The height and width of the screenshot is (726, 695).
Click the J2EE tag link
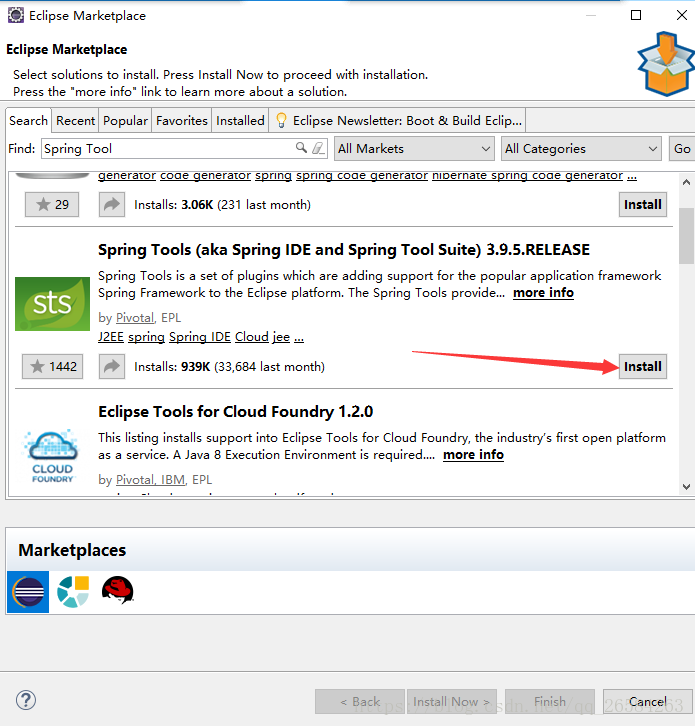point(111,337)
